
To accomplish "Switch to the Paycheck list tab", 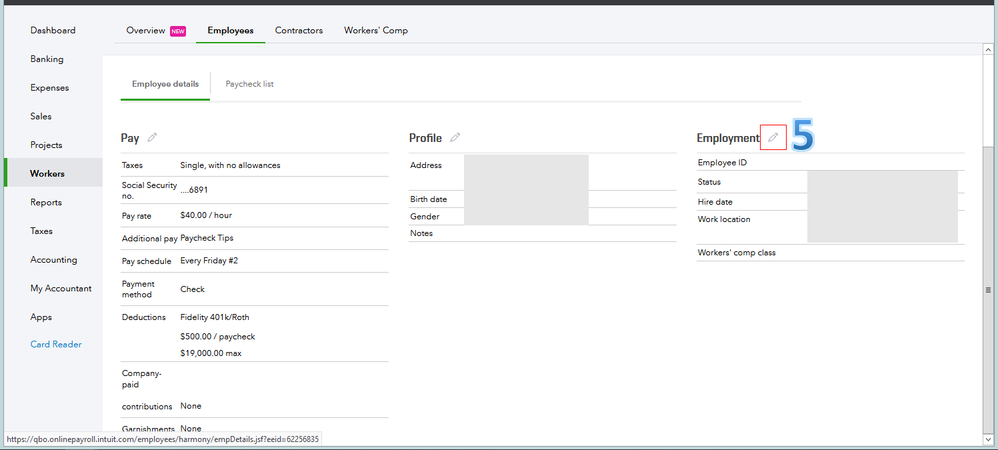I will point(250,84).
